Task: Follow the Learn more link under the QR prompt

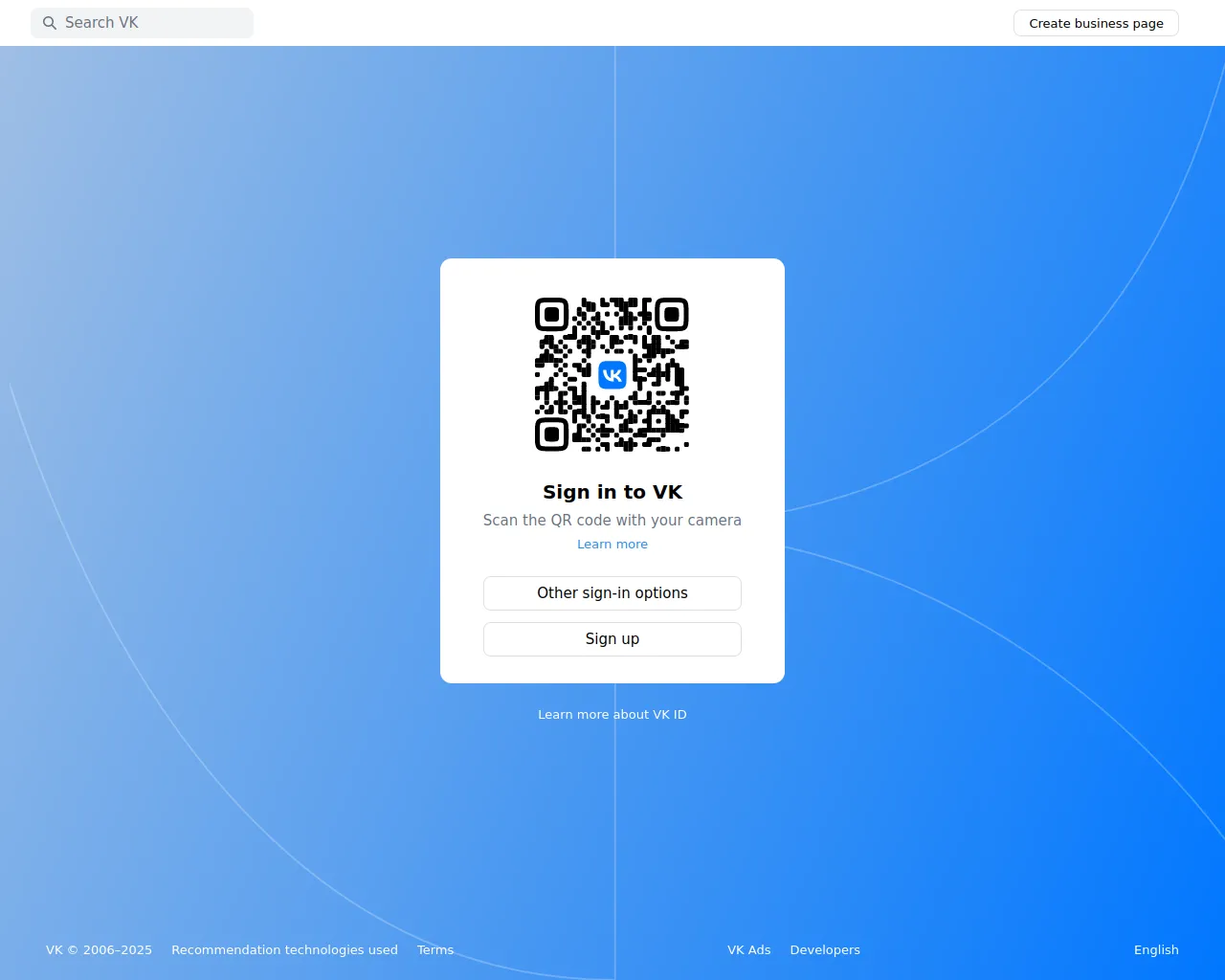Action: coord(612,544)
